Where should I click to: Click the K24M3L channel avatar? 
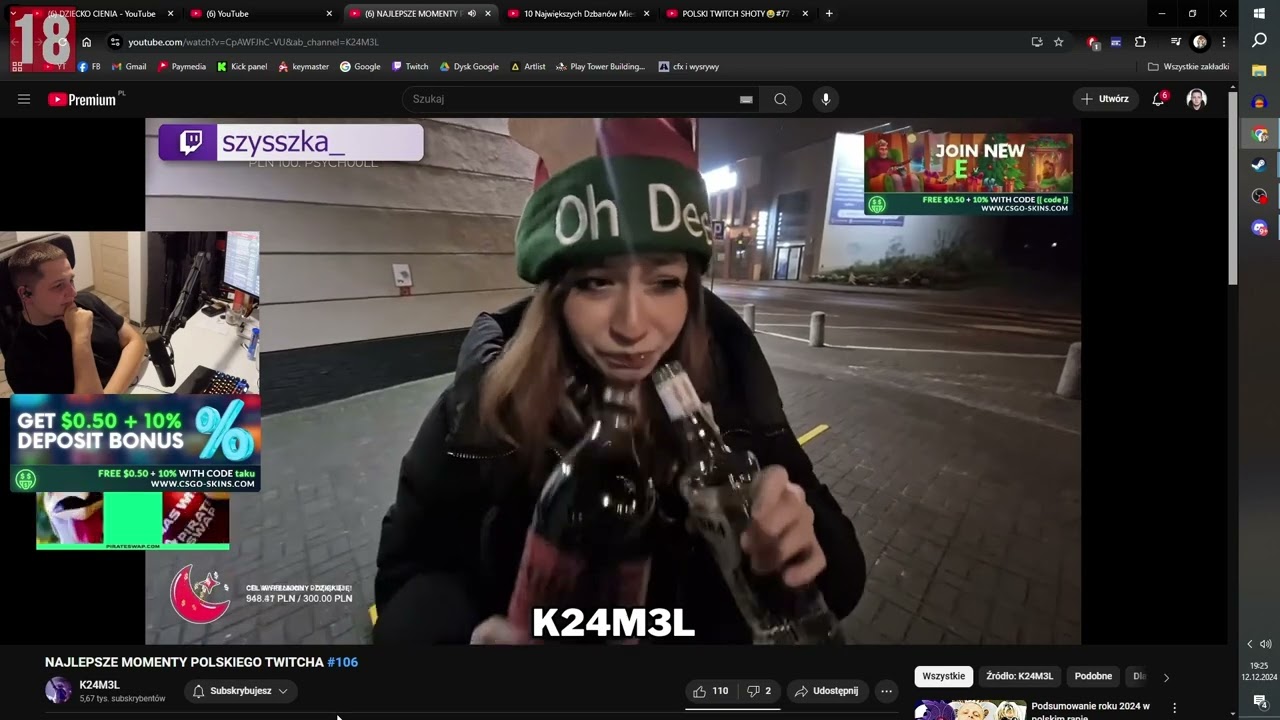click(x=59, y=690)
